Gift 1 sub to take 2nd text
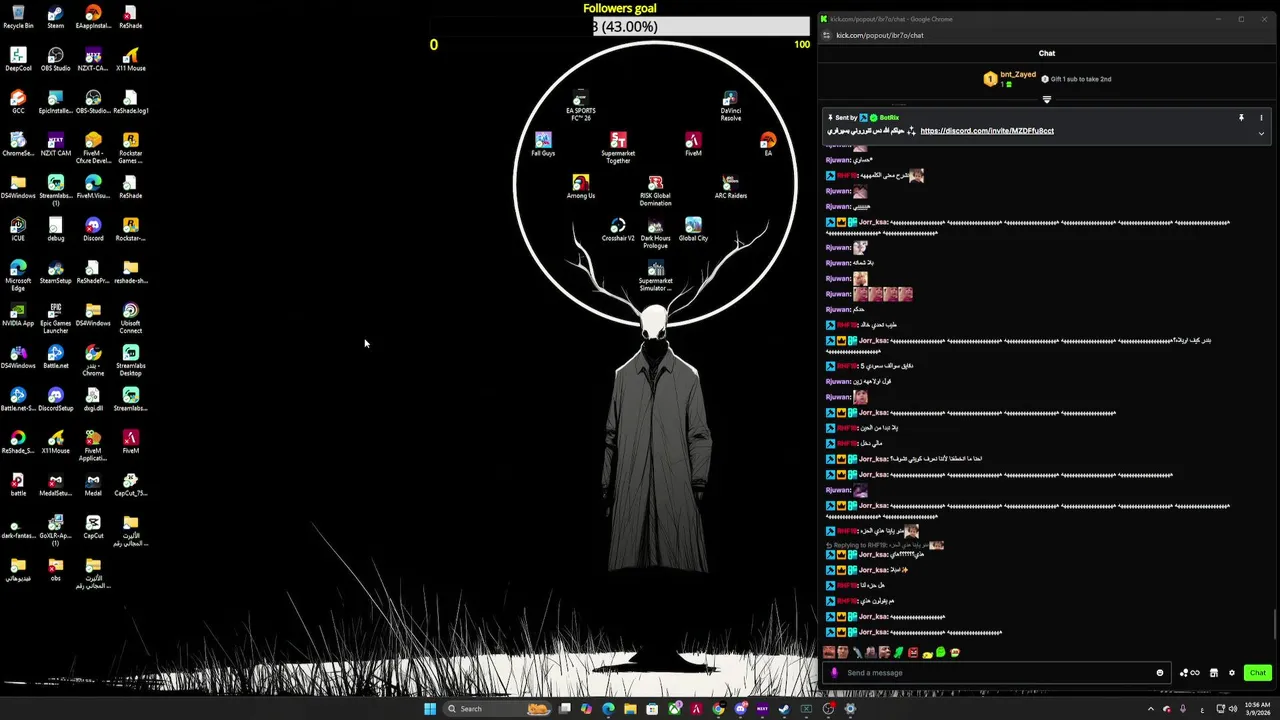Screen dimensions: 1280x720 point(1080,79)
